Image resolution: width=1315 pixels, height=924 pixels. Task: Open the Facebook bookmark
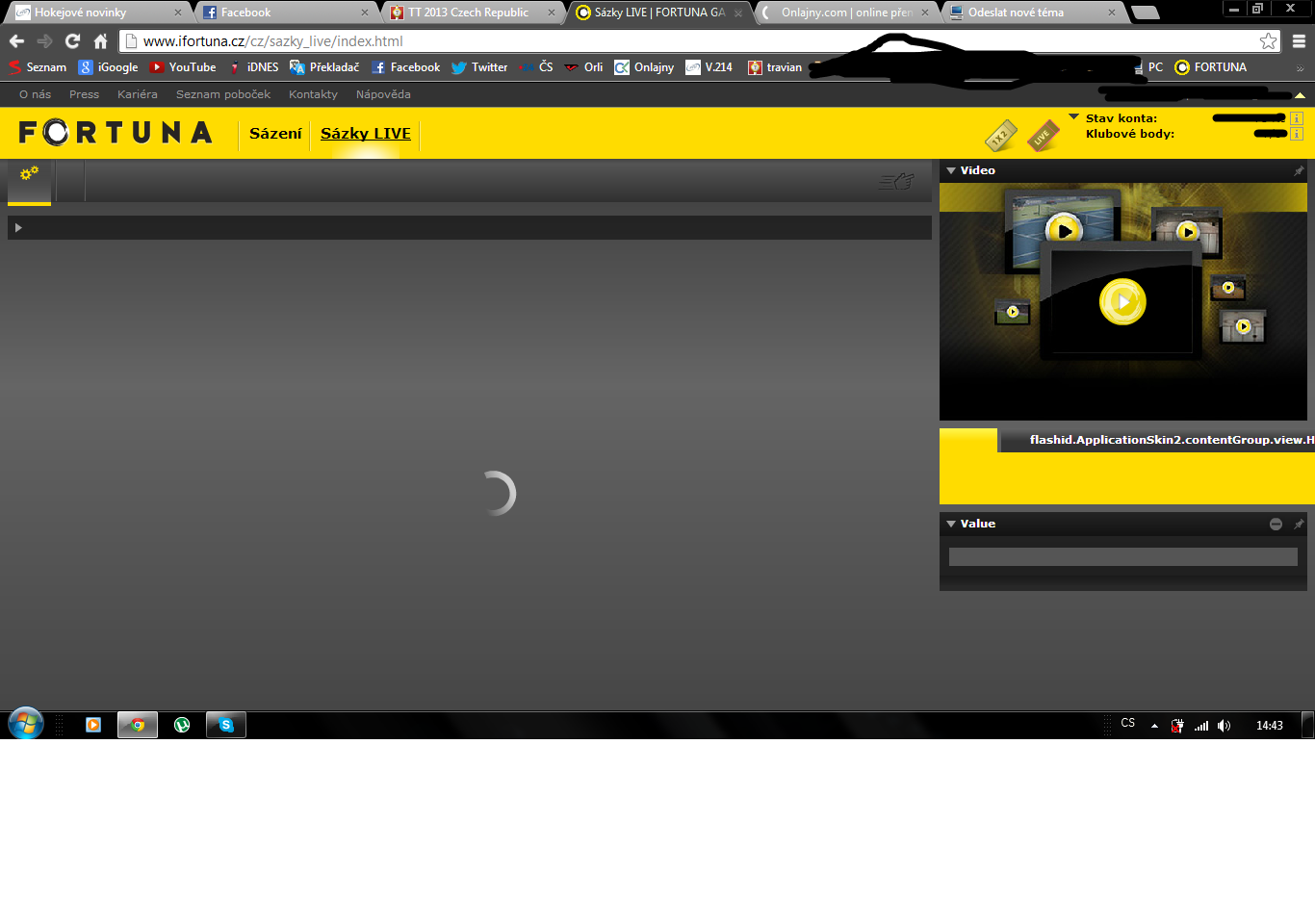[x=405, y=67]
